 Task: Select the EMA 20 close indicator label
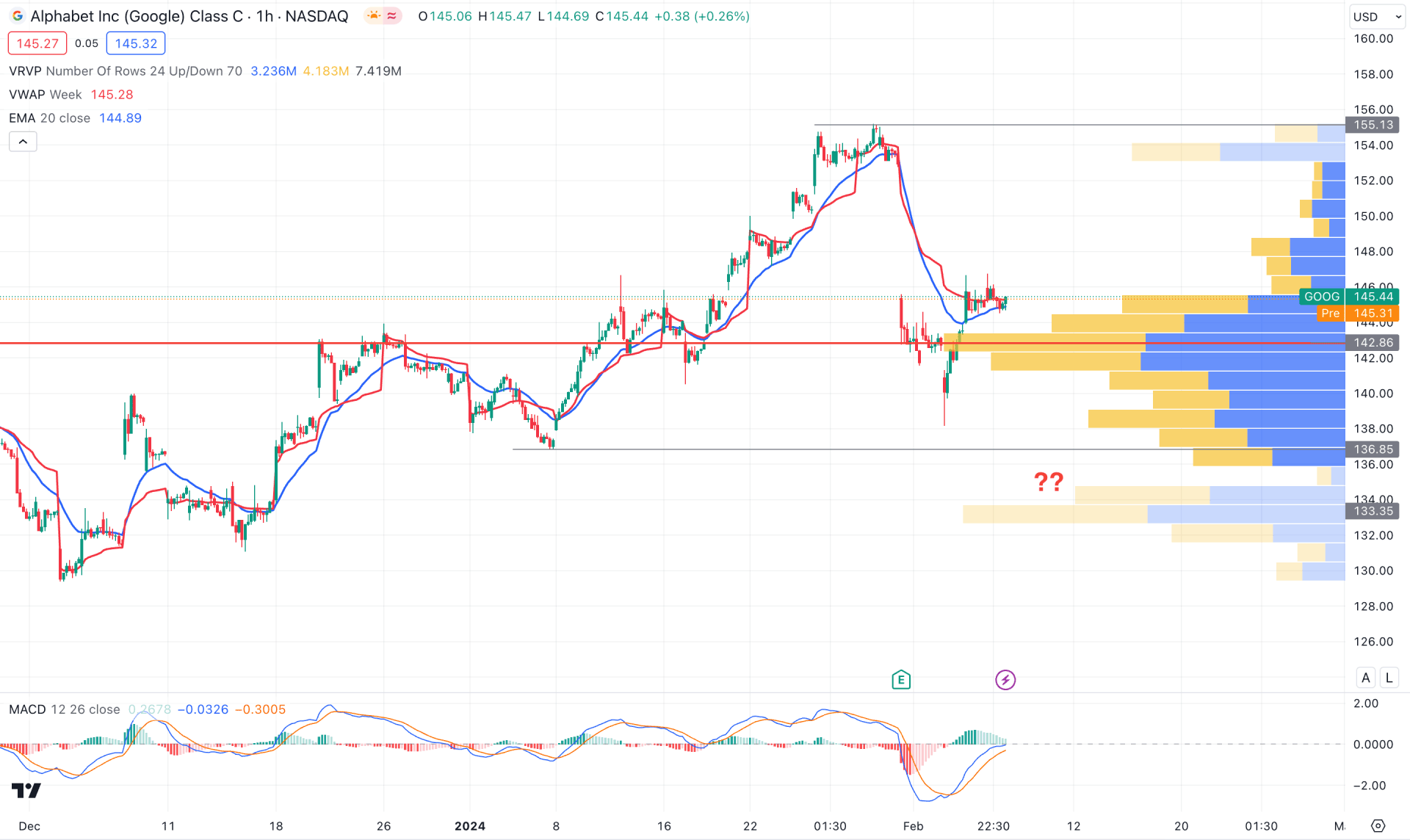pos(49,118)
